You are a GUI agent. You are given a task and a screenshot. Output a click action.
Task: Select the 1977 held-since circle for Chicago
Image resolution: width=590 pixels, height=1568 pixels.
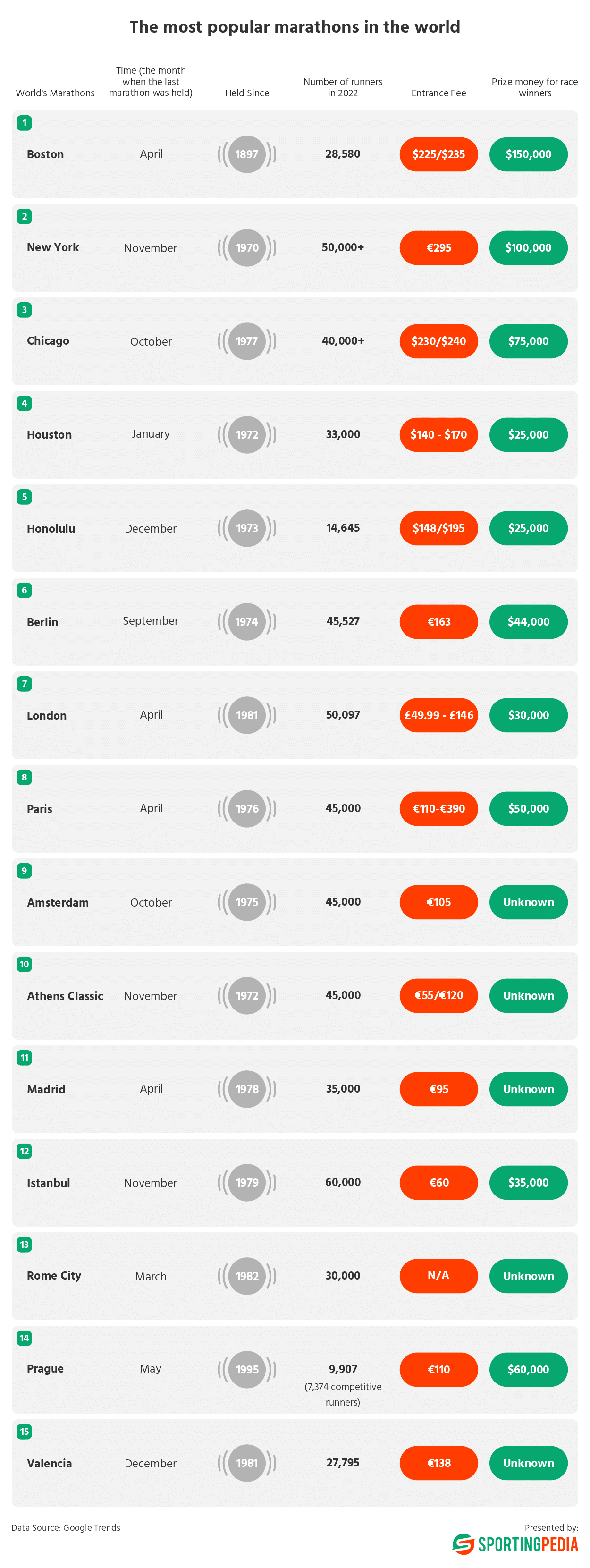[247, 341]
